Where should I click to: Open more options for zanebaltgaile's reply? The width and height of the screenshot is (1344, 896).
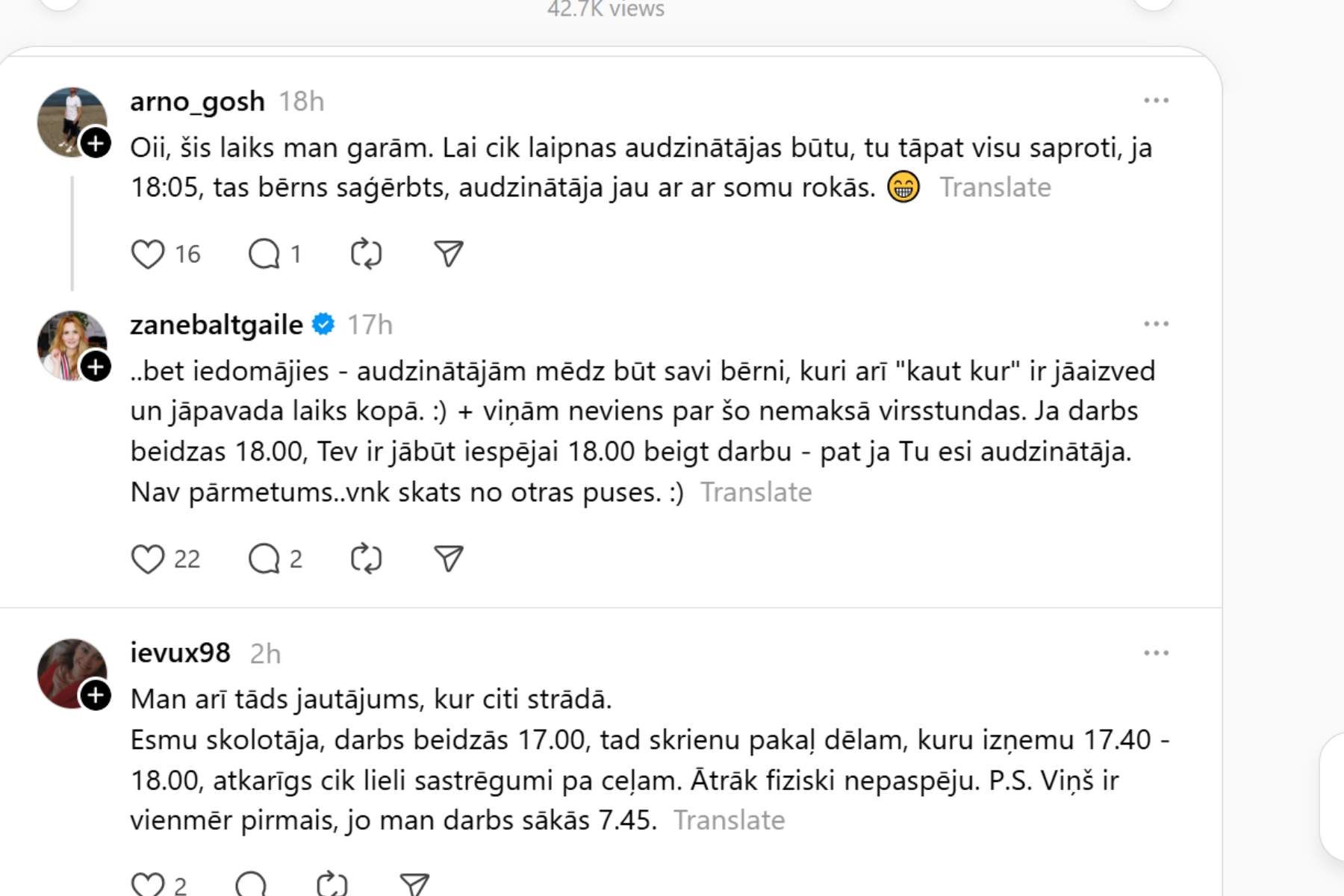click(x=1156, y=324)
